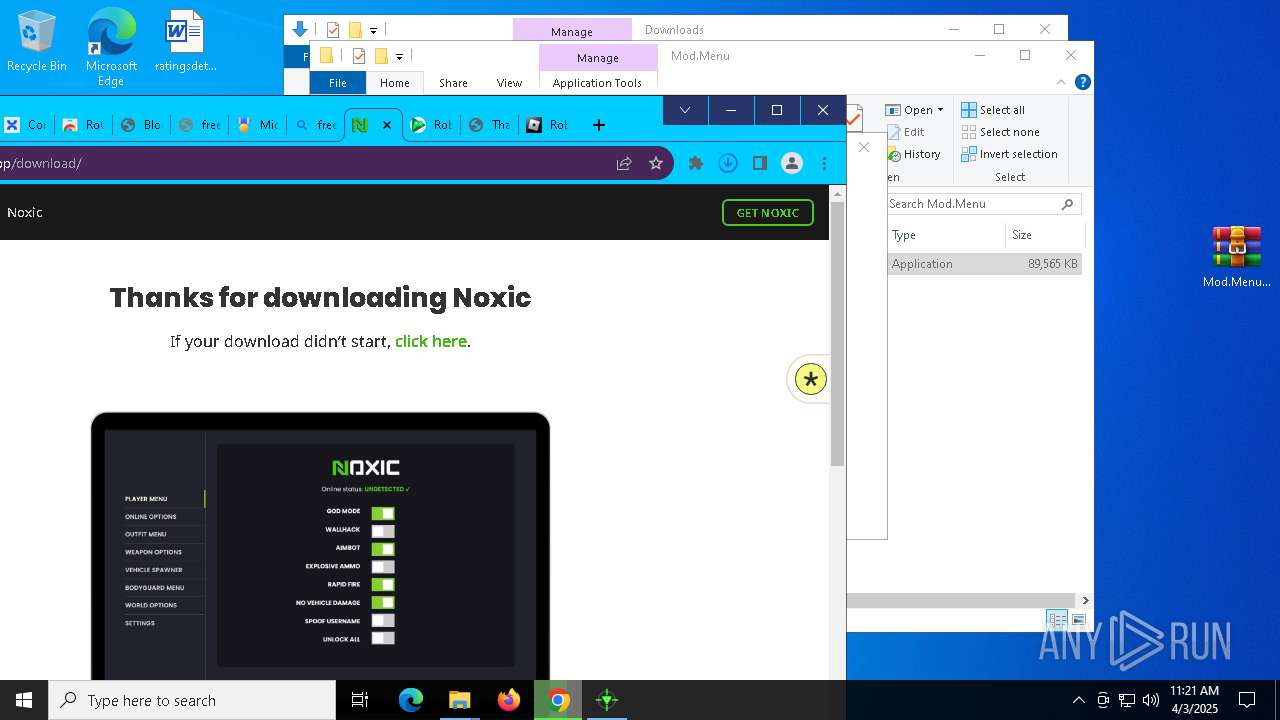Click History button in Explorer ribbon
The image size is (1280, 720).
[x=914, y=154]
